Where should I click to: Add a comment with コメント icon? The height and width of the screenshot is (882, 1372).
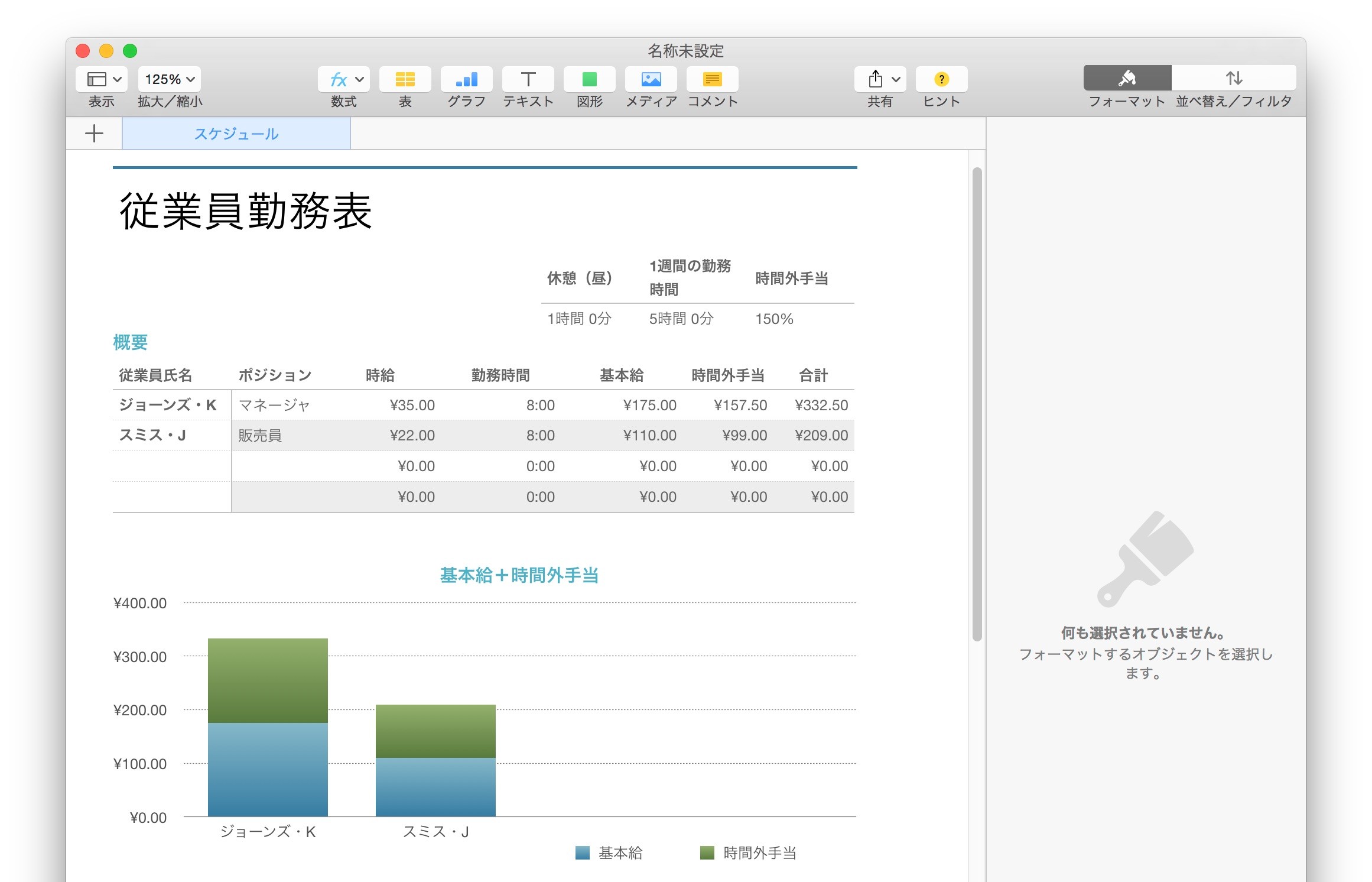tap(712, 79)
